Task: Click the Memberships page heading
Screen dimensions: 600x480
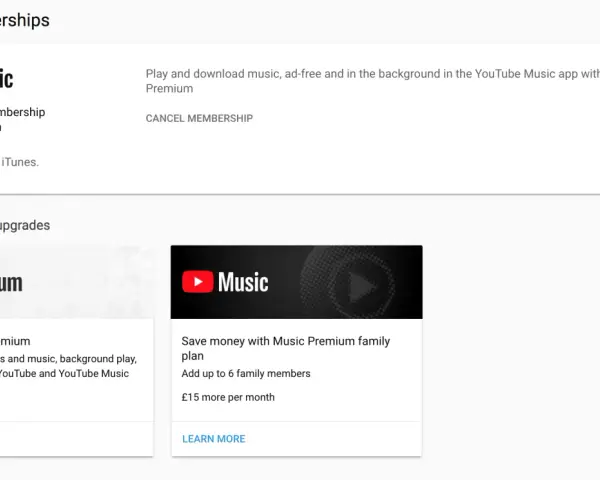Action: 24,20
